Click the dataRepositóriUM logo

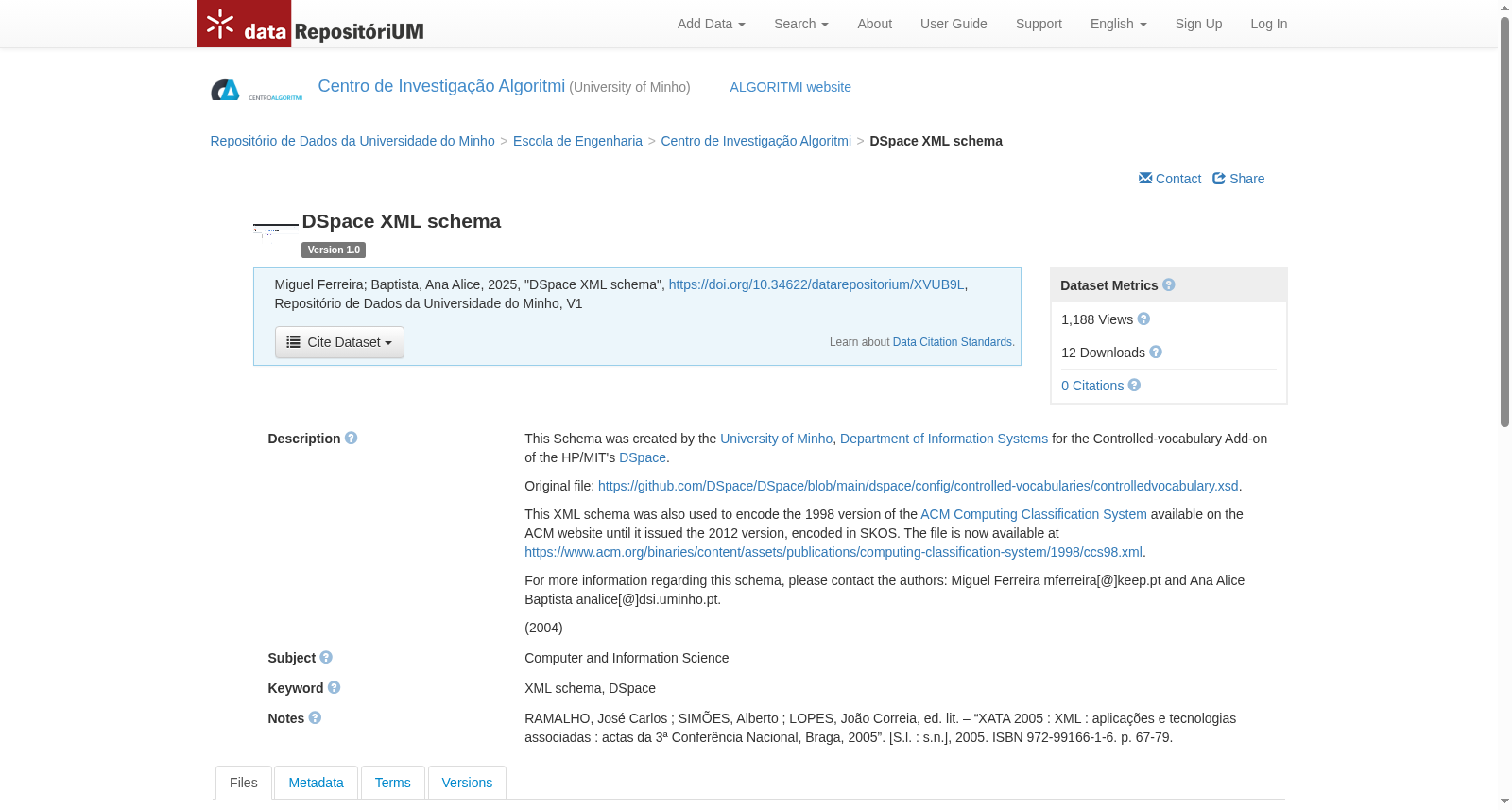click(x=311, y=24)
